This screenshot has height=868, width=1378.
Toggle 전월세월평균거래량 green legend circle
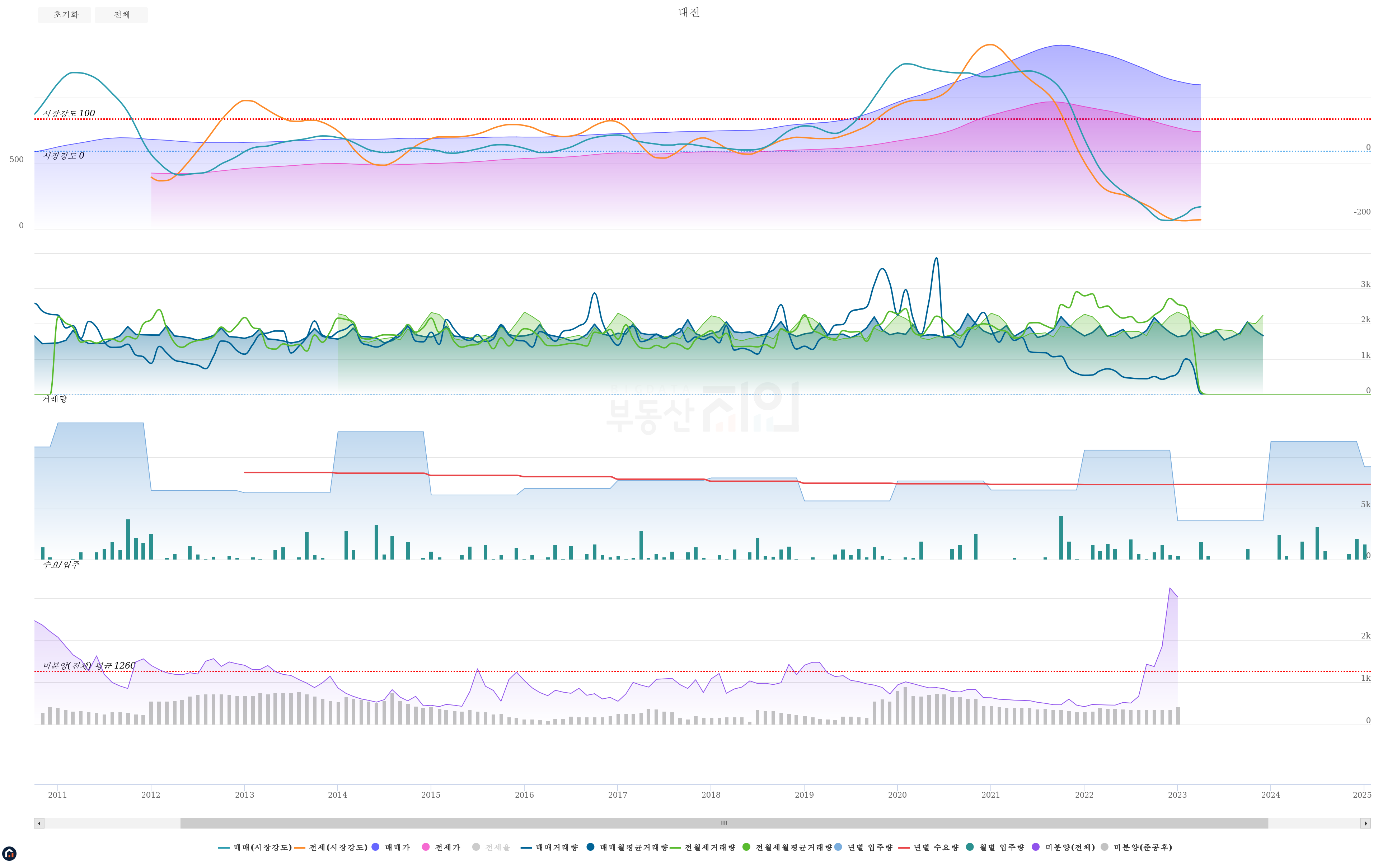click(746, 847)
